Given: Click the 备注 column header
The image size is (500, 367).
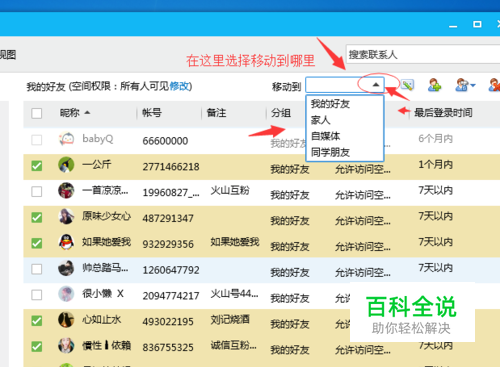Looking at the screenshot, I should click(x=217, y=113).
